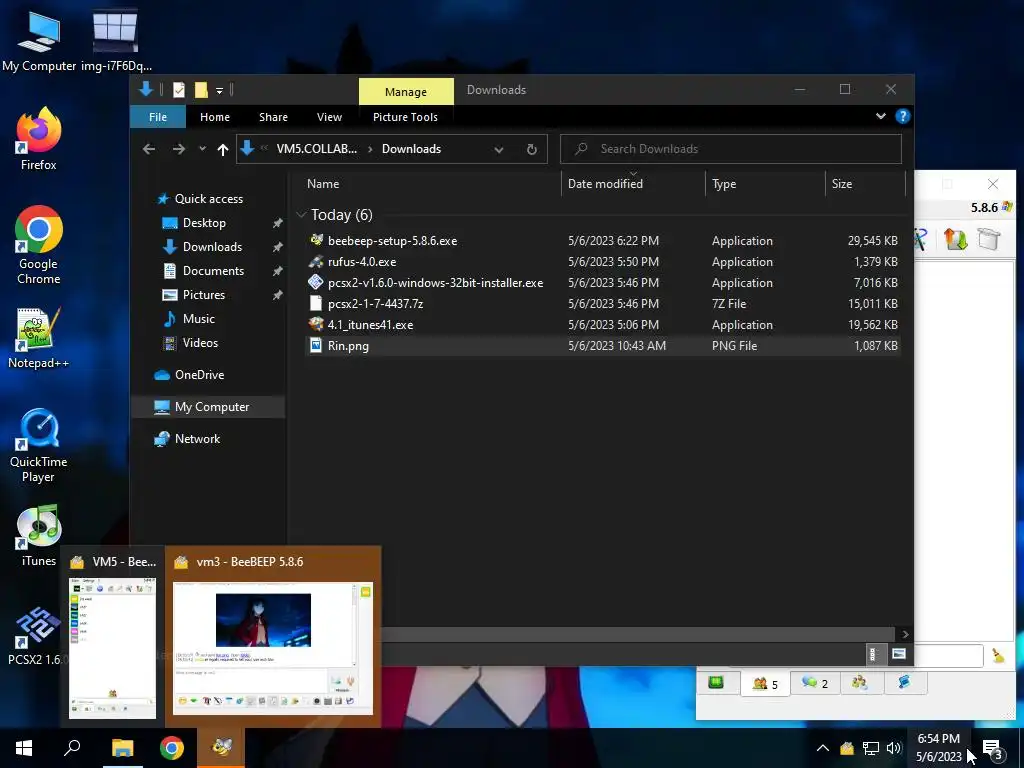The height and width of the screenshot is (768, 1024).
Task: Open the Notepad++ desktop shortcut
Action: tap(39, 338)
